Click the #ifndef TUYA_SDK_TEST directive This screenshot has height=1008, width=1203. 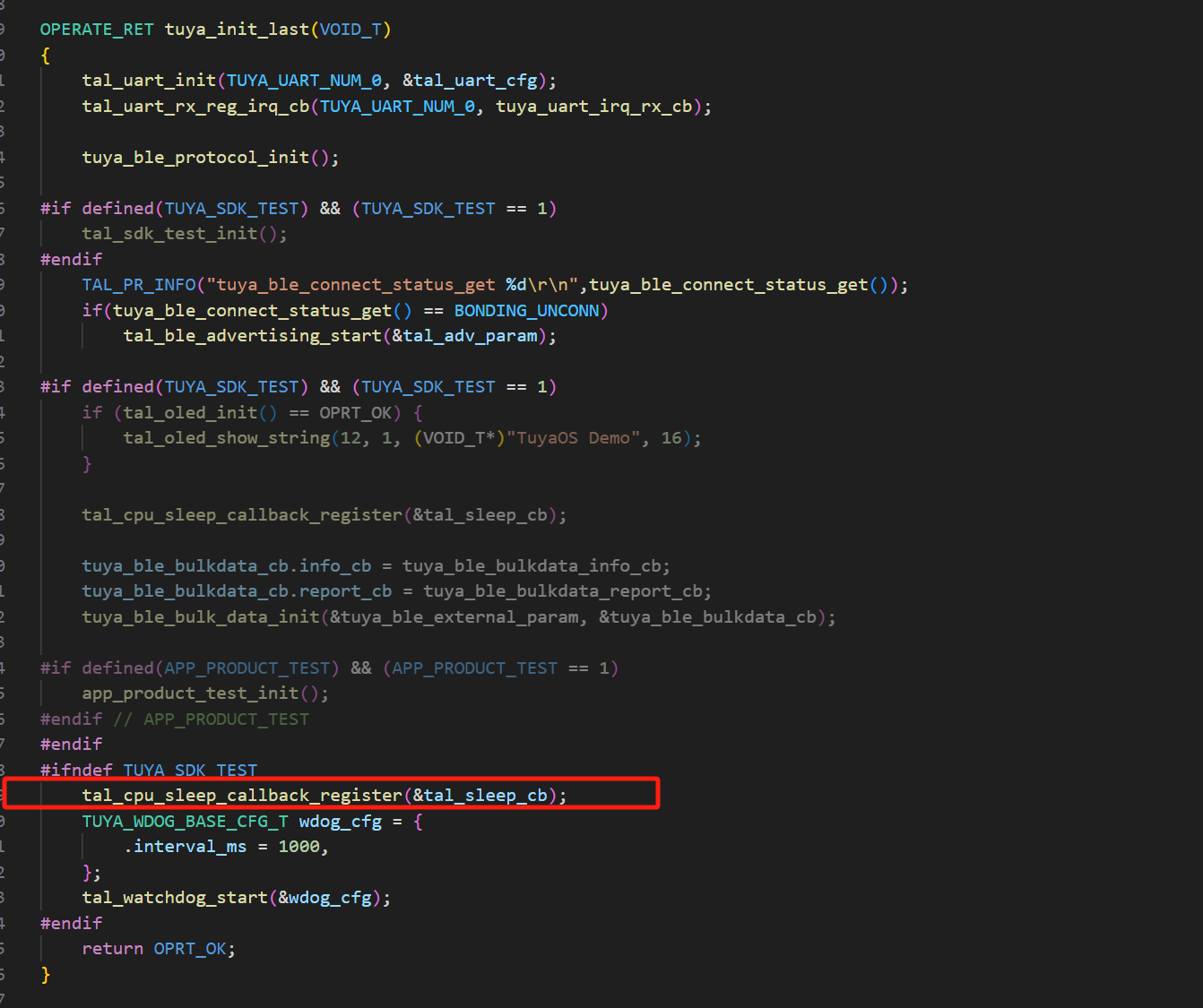[x=149, y=771]
